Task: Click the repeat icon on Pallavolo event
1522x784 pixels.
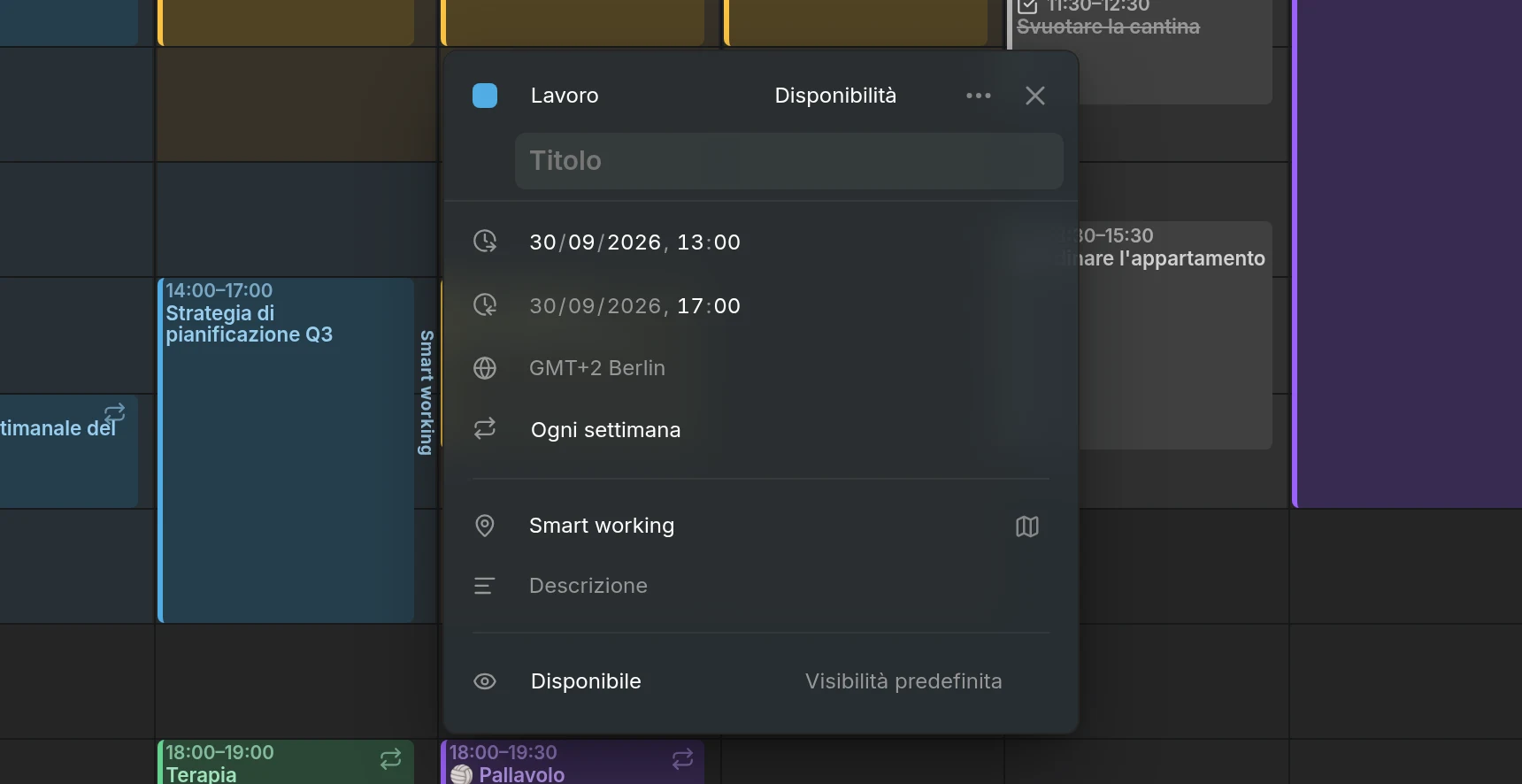Action: [x=683, y=759]
